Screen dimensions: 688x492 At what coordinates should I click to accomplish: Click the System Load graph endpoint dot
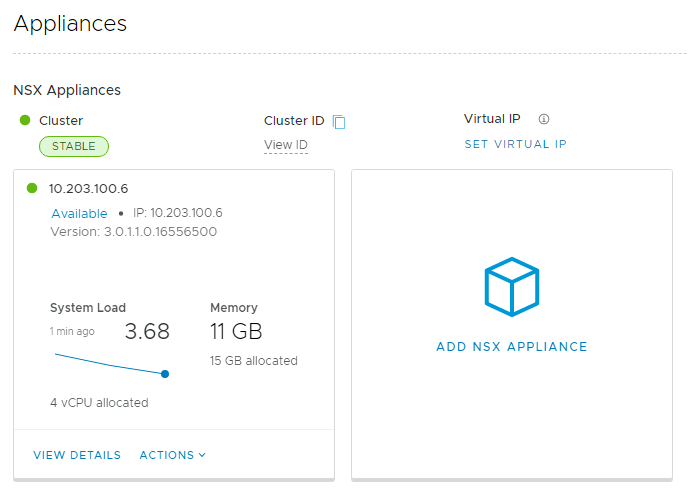tap(165, 374)
